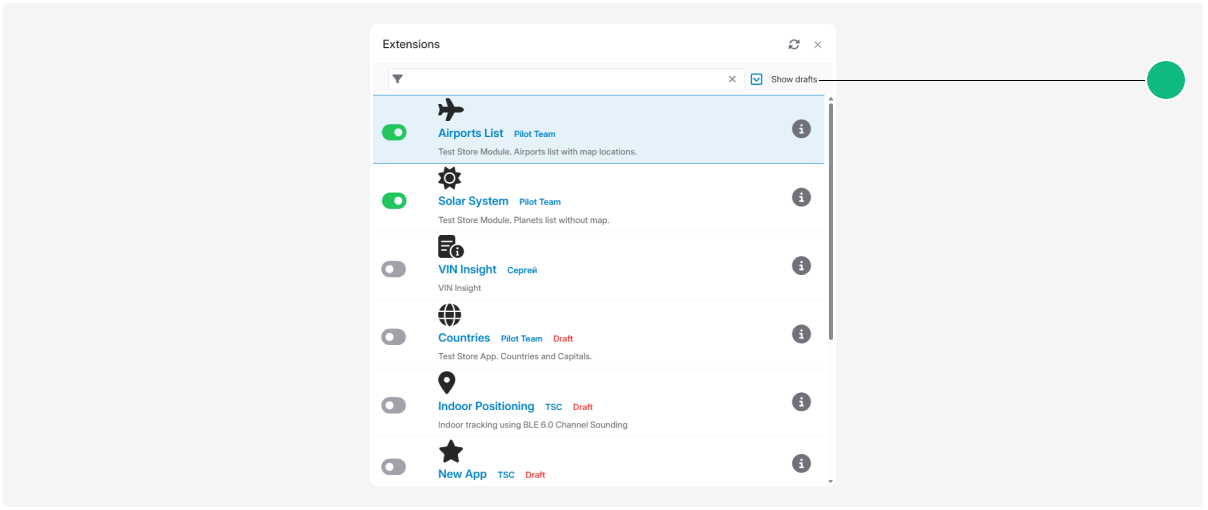
Task: Clear the filter field with the X
Action: 732,79
